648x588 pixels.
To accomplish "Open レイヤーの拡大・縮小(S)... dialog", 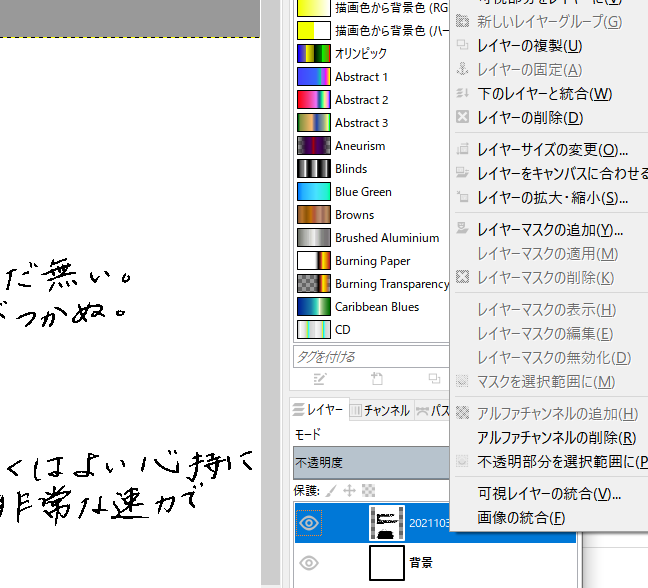I will [553, 198].
